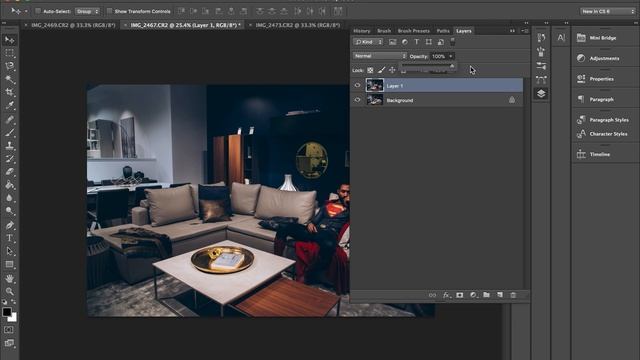
Task: Select the Path Selection tool
Action: point(9,251)
